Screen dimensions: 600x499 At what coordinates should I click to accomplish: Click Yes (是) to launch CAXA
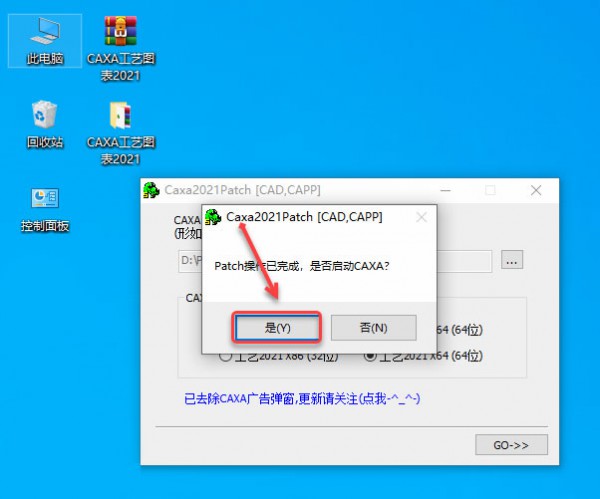click(277, 328)
